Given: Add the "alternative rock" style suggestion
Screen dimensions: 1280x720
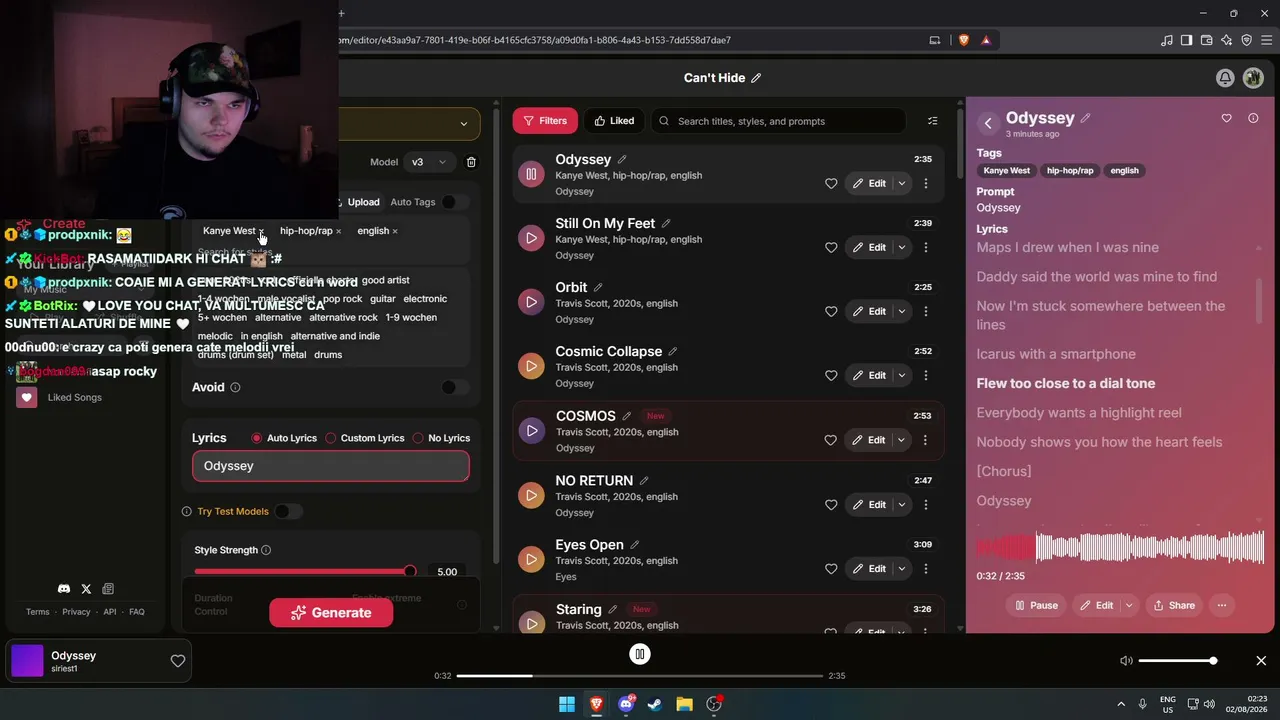Looking at the screenshot, I should (343, 318).
